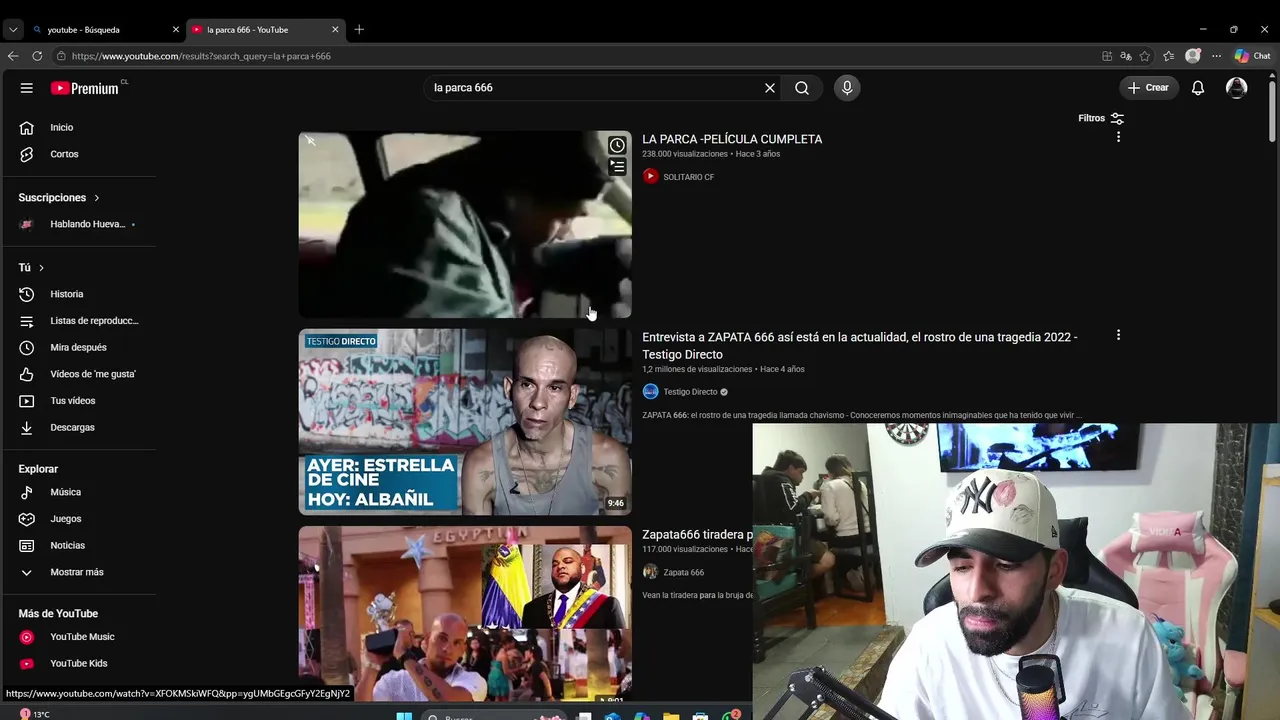The width and height of the screenshot is (1280, 720).
Task: Open Copilot Chat button
Action: [1252, 56]
